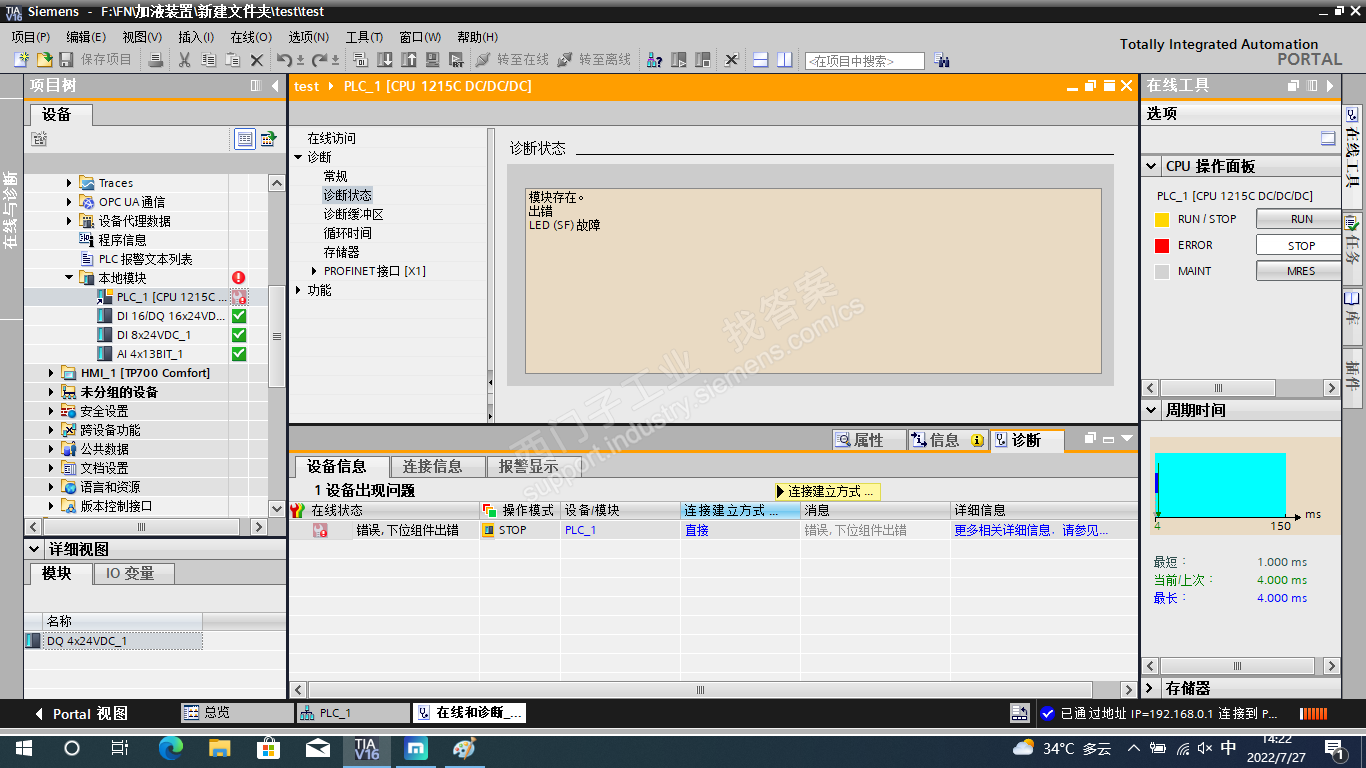Click the 总览 taskbar button
Image resolution: width=1366 pixels, height=768 pixels.
(237, 713)
